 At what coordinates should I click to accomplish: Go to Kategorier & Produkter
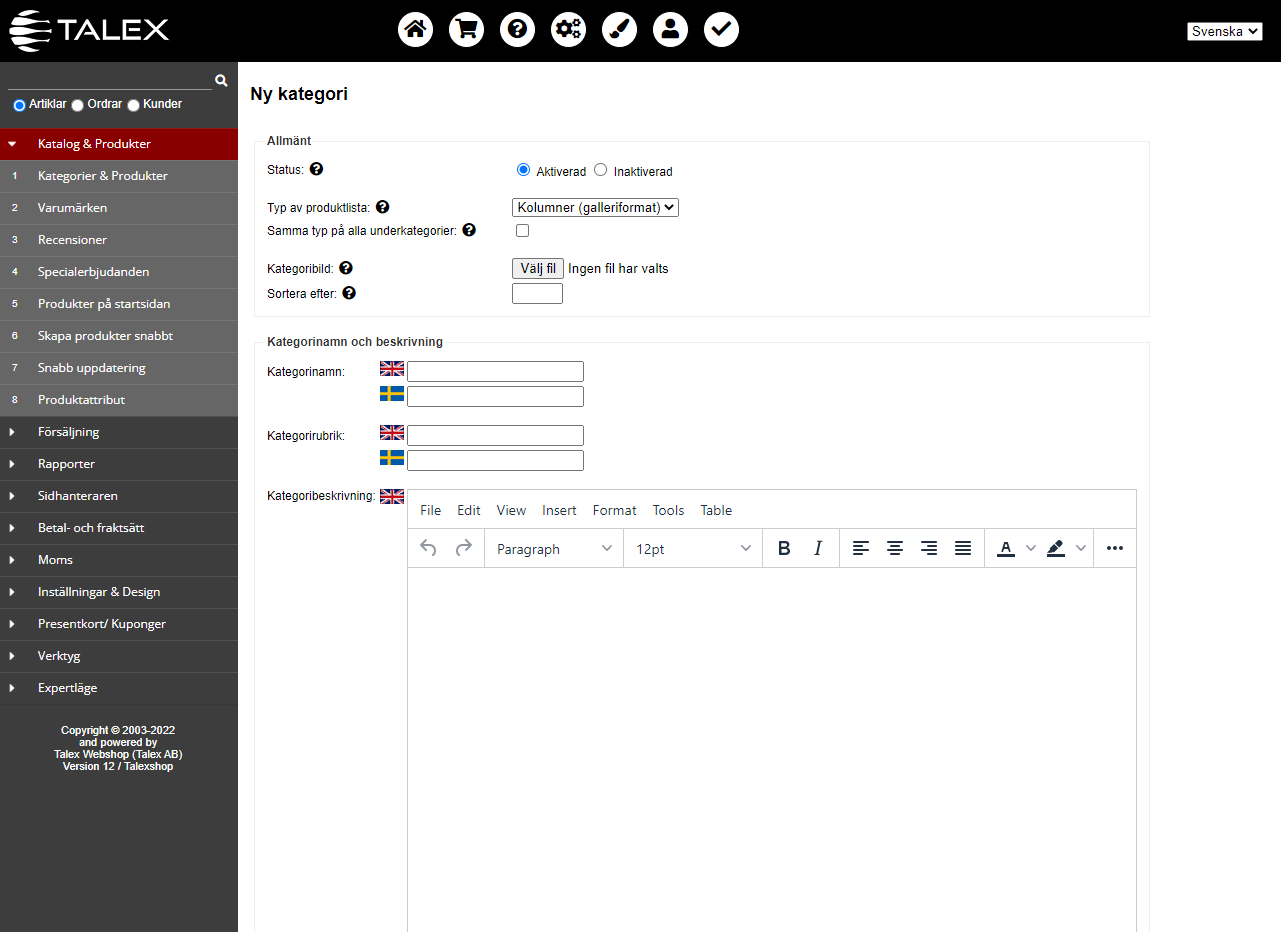[119, 176]
